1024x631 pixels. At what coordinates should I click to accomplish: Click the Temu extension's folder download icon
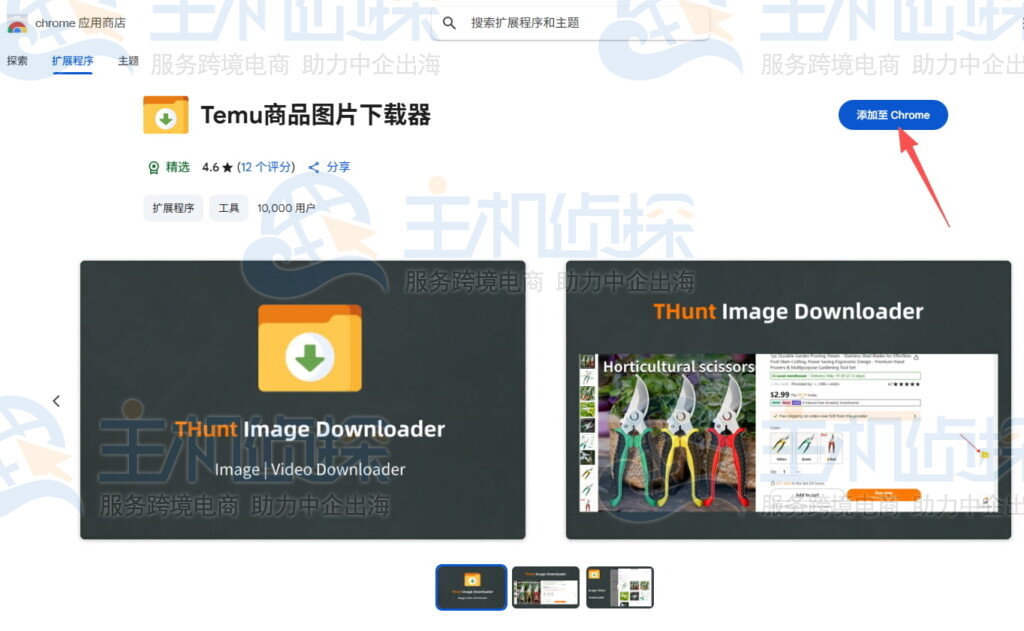click(x=166, y=114)
